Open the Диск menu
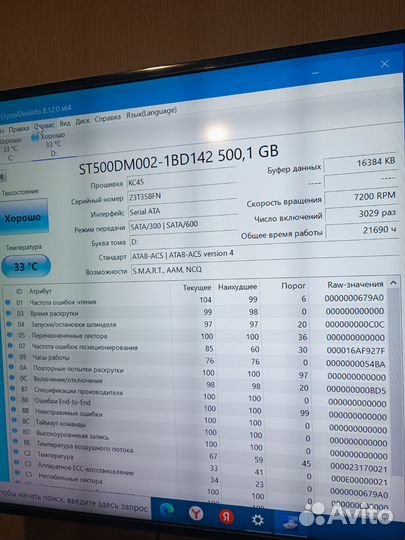 click(82, 121)
